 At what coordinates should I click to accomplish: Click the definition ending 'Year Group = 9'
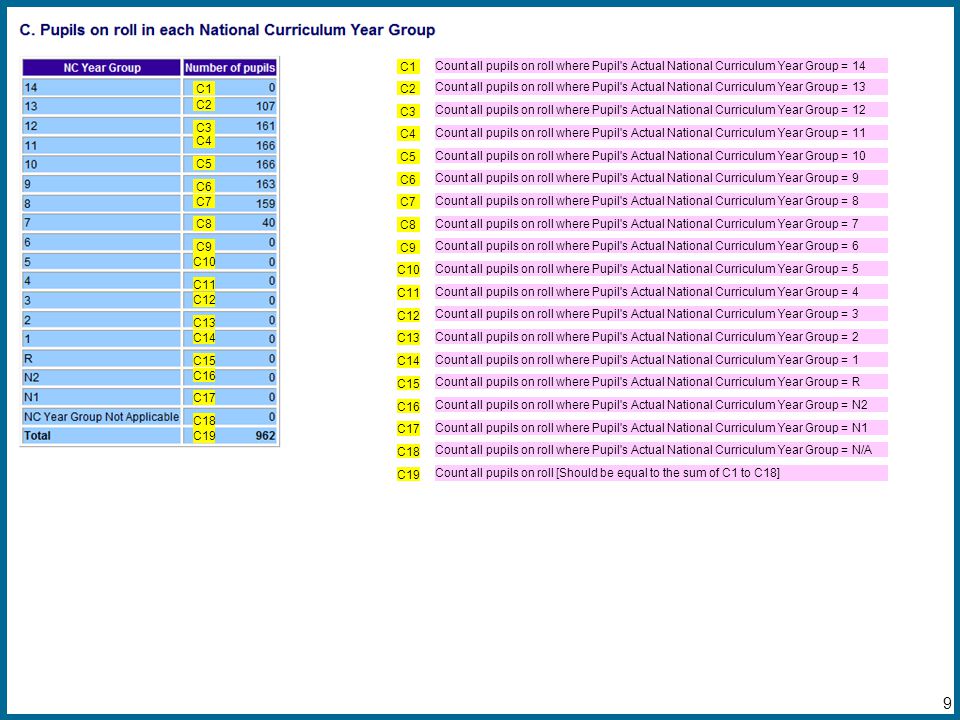(x=661, y=178)
